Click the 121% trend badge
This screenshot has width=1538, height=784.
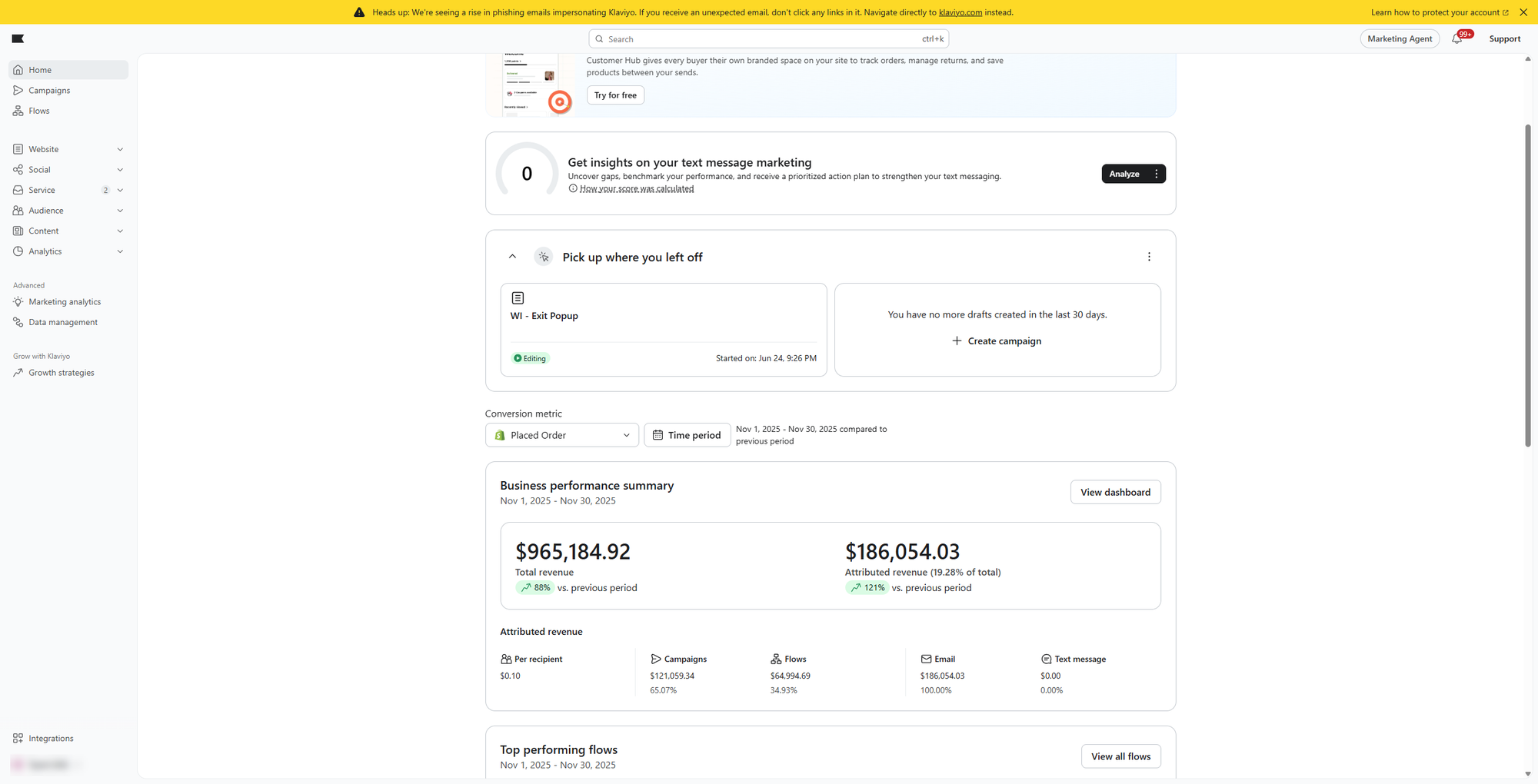867,587
